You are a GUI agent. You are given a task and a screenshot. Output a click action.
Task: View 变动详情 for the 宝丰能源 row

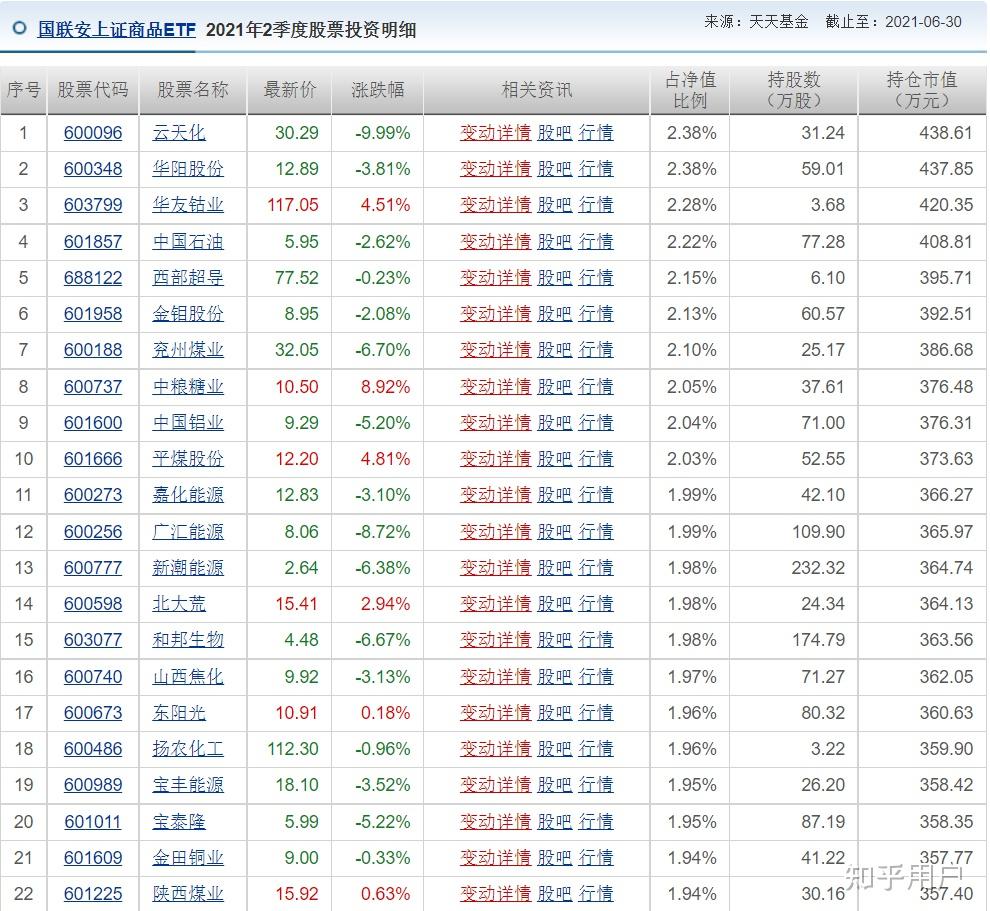[x=496, y=785]
